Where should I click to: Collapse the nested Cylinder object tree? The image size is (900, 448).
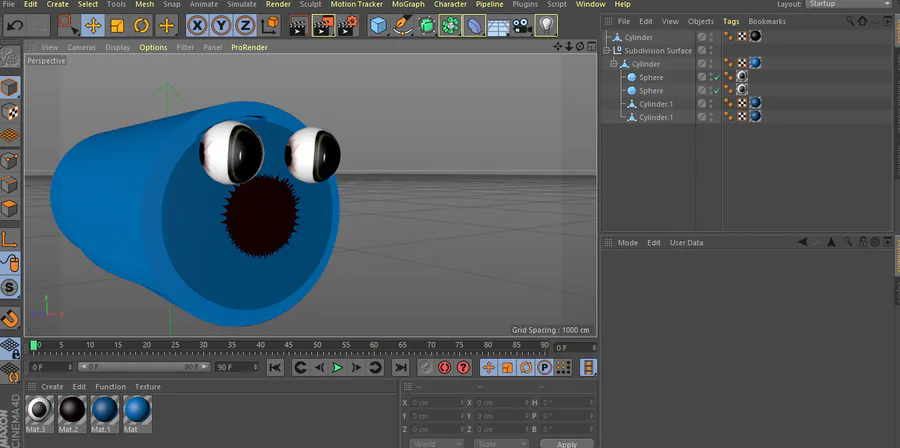pos(613,64)
